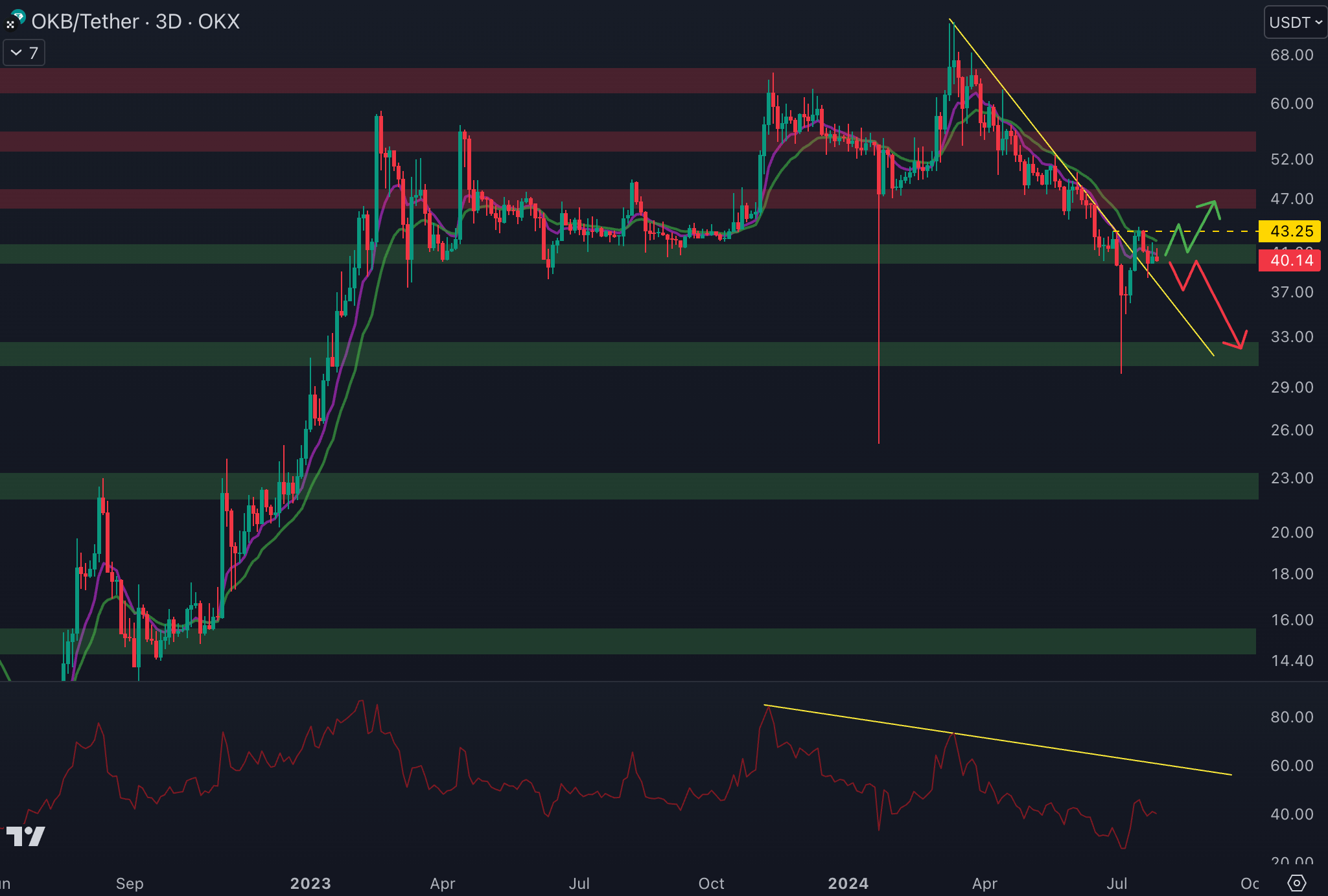
Task: Click the red 40.14 current price label
Action: (1290, 260)
